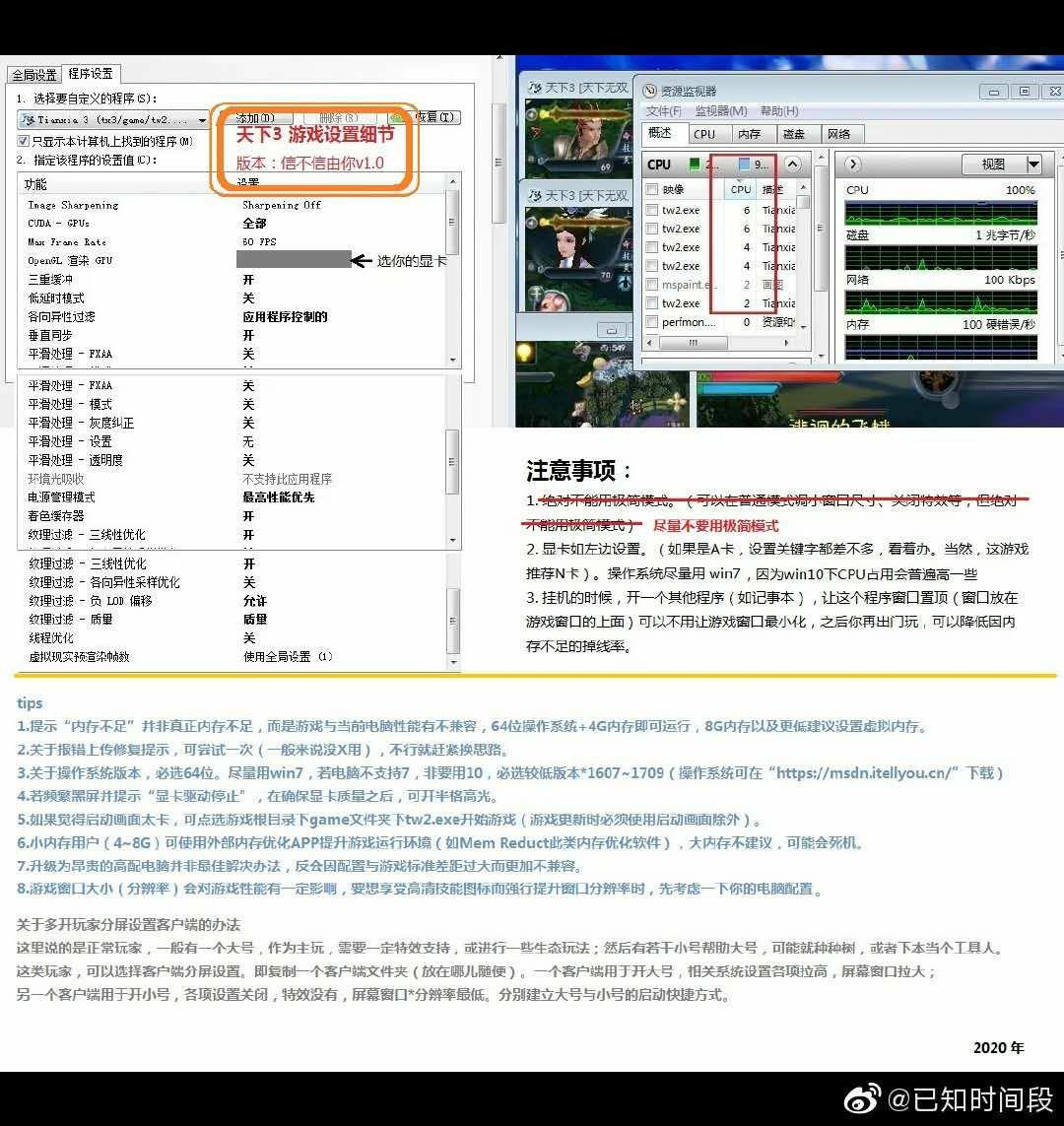
Task: Select the 低延时模式 setting row
Action: [233, 298]
